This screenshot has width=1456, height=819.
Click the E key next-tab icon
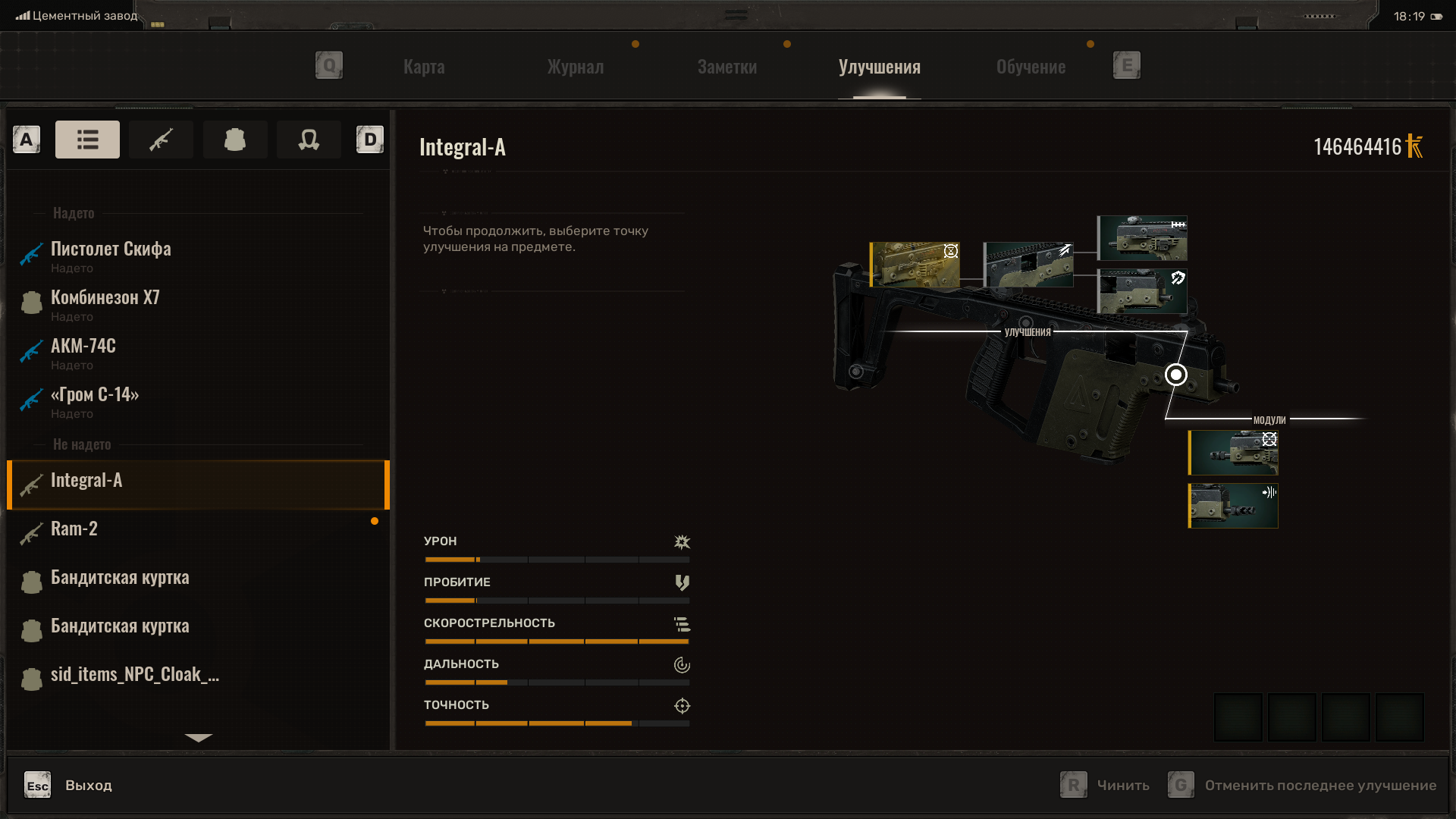(x=1126, y=65)
